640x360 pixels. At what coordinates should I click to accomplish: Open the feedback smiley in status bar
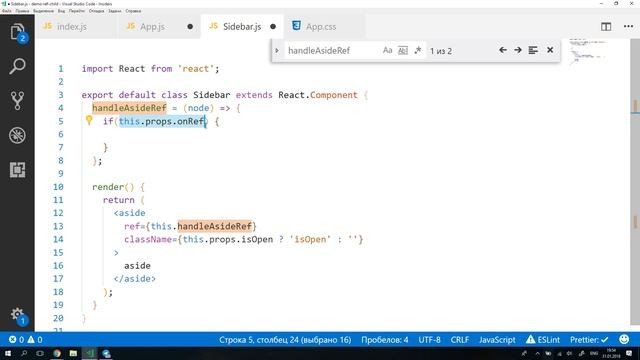[624, 339]
